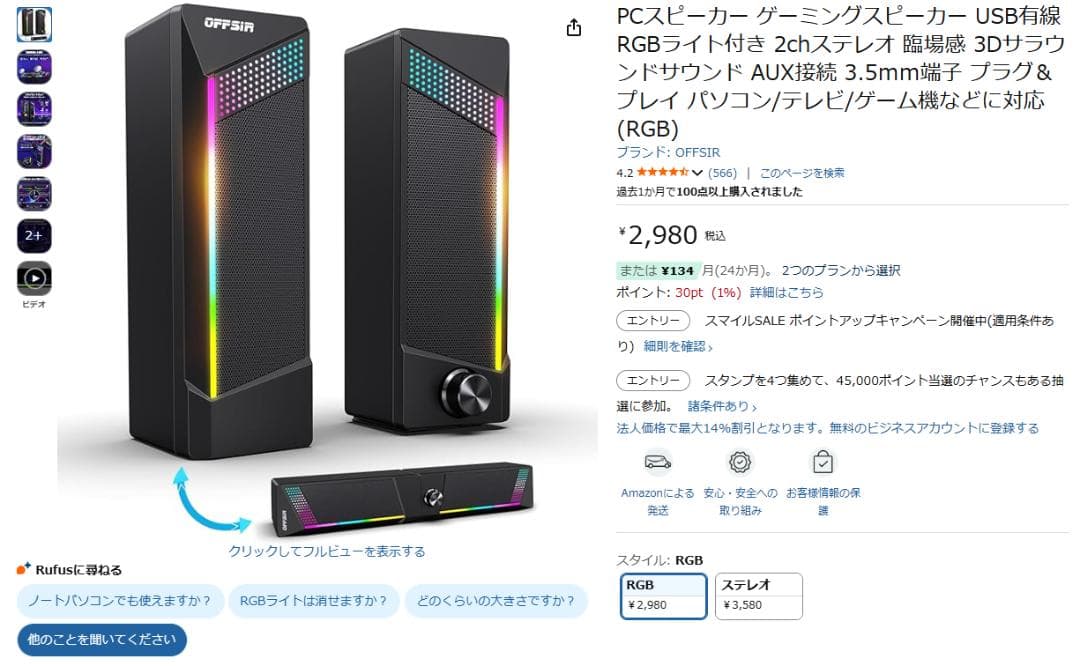This screenshot has width=1080, height=666.
Task: Choose the ステレオ style option at ¥3,580
Action: pos(758,596)
